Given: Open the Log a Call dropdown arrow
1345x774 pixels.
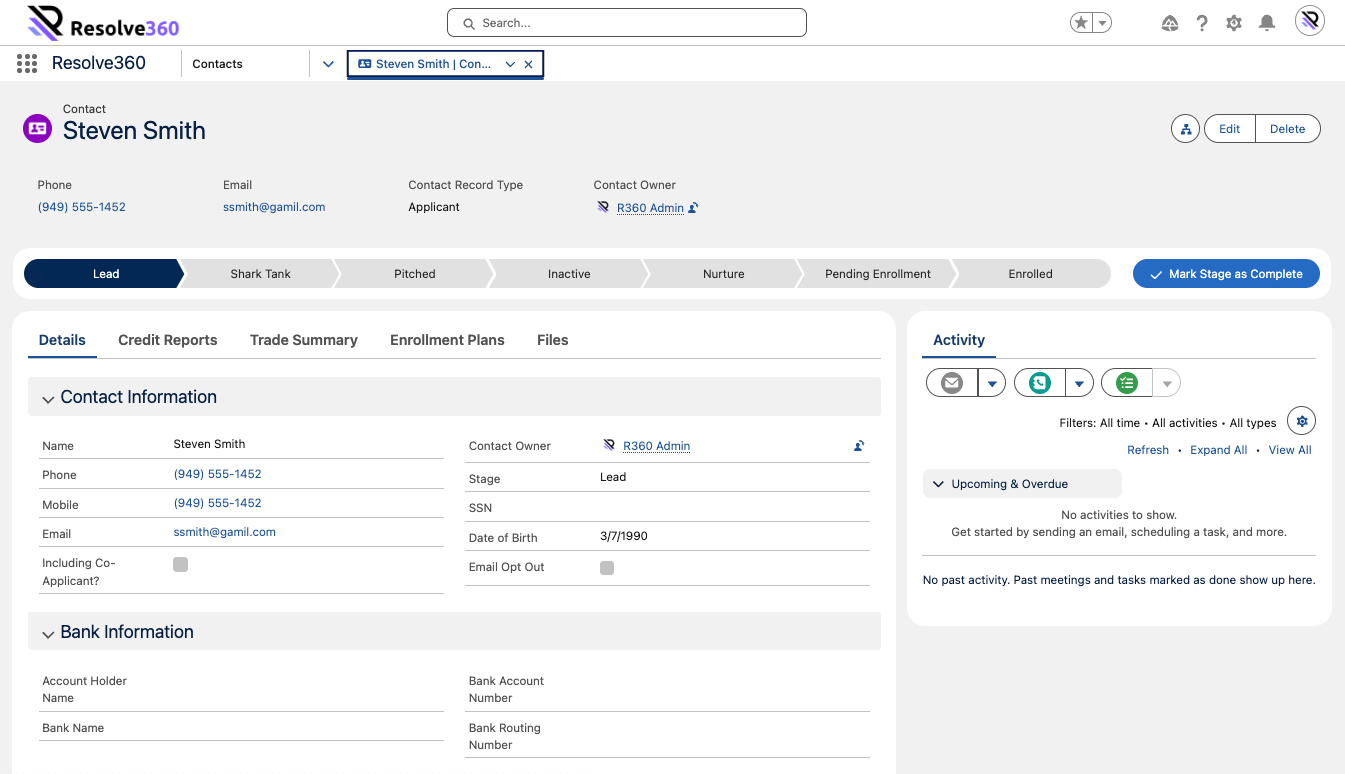Looking at the screenshot, I should click(x=1079, y=383).
